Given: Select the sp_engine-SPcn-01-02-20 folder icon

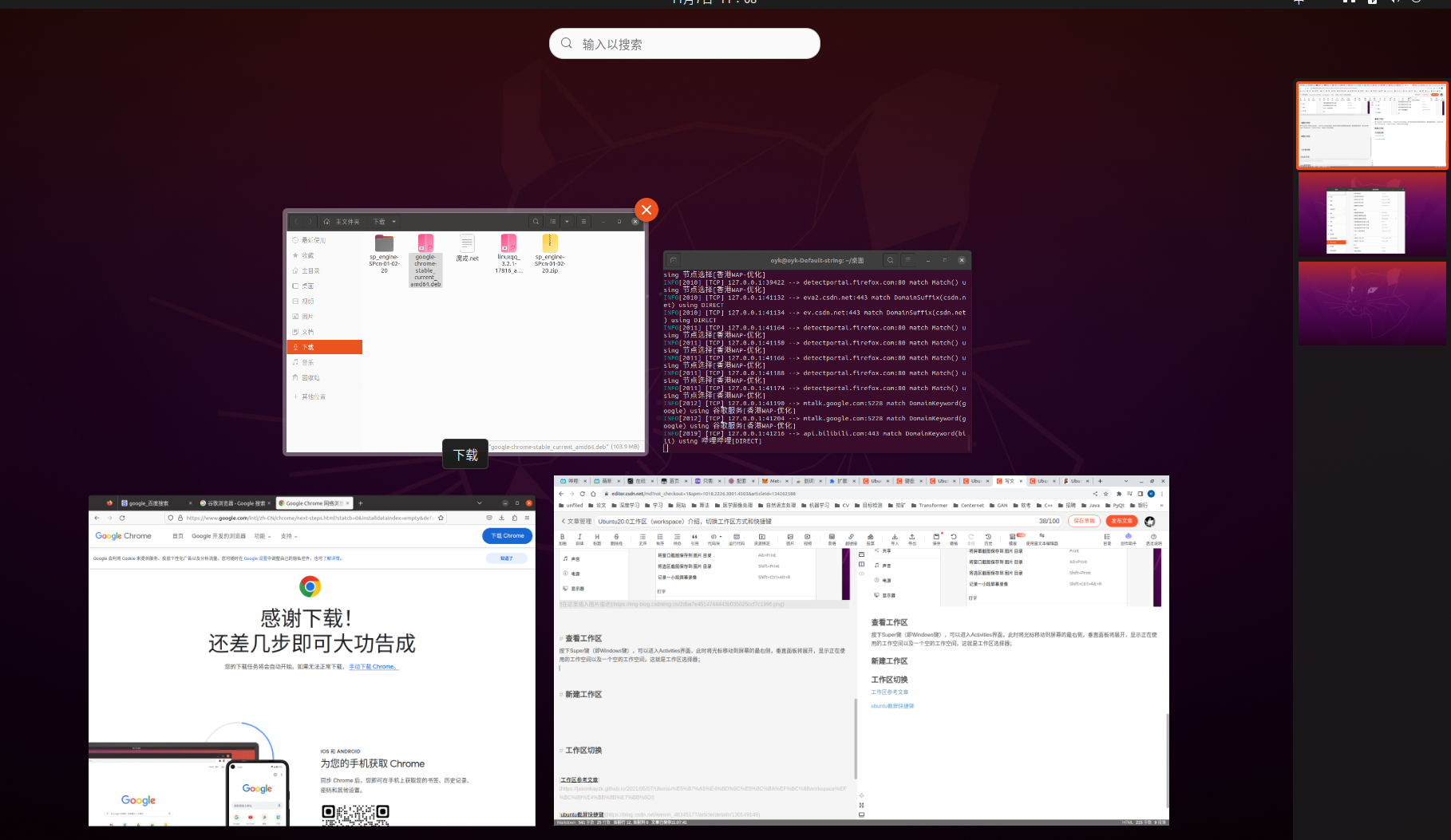Looking at the screenshot, I should pyautogui.click(x=384, y=243).
